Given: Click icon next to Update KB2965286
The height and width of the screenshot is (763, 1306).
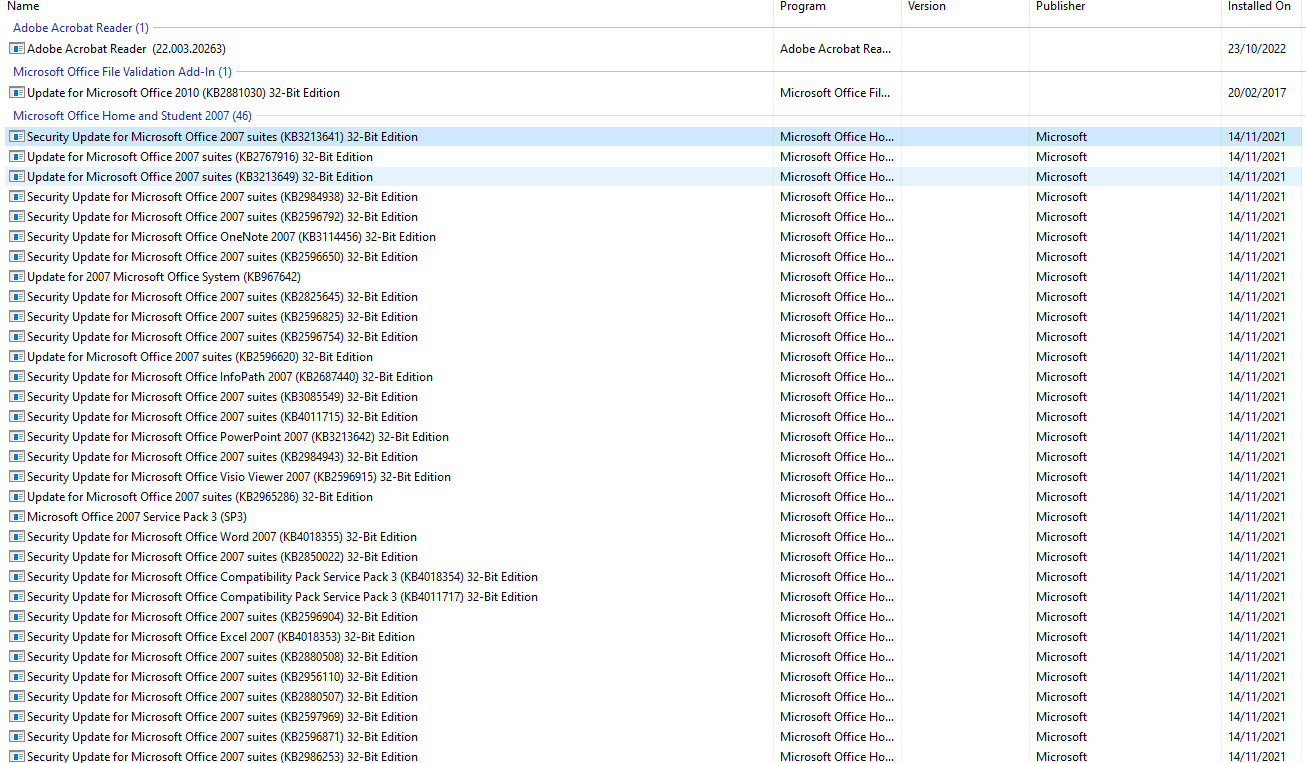Looking at the screenshot, I should (x=17, y=496).
